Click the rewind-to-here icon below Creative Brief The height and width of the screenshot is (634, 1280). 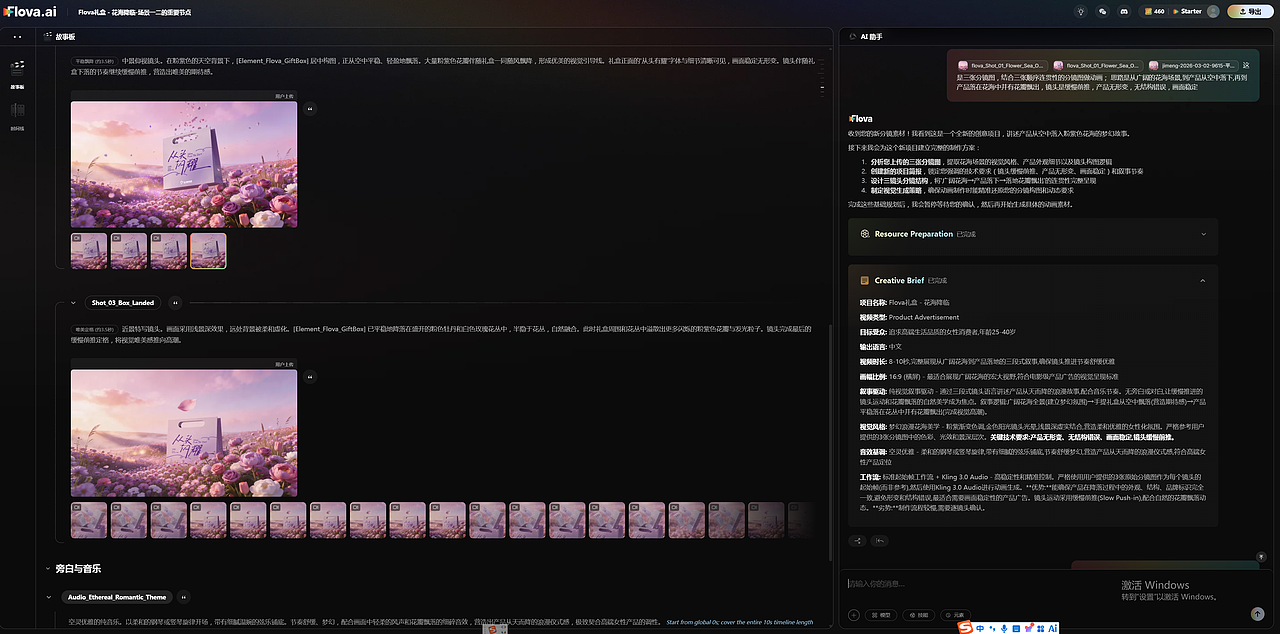tap(881, 540)
